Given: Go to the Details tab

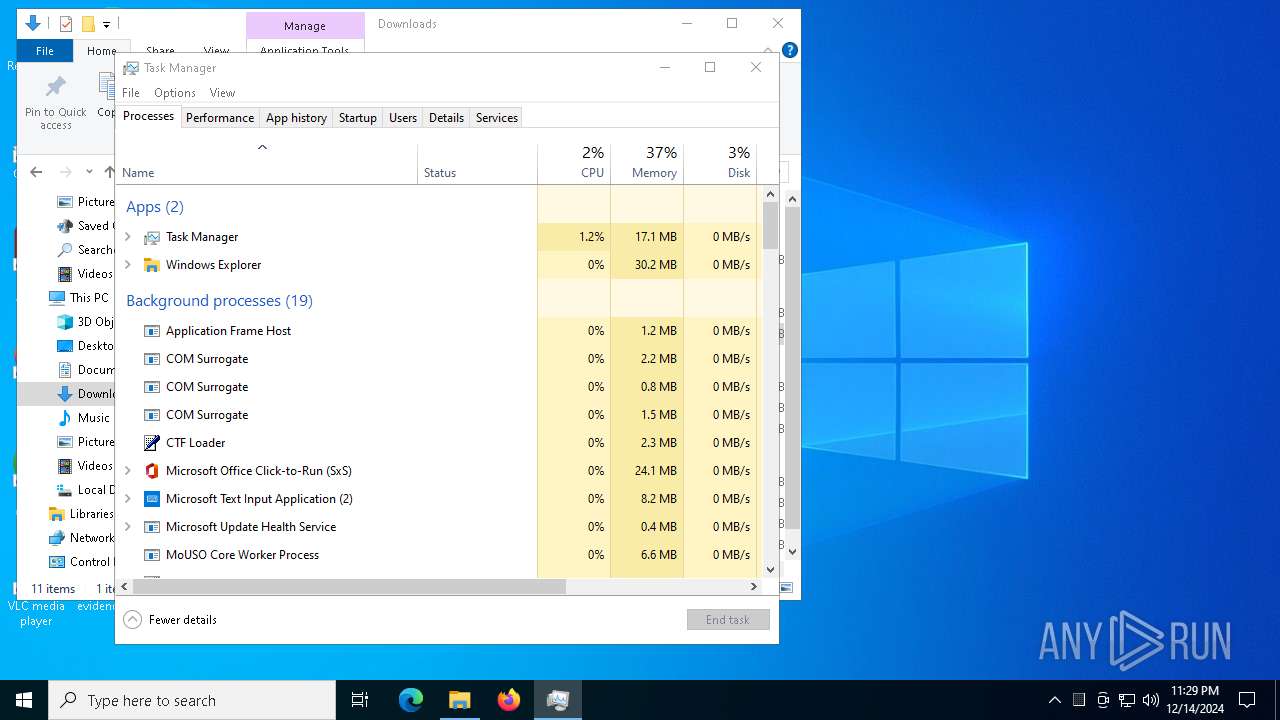Looking at the screenshot, I should [x=446, y=117].
